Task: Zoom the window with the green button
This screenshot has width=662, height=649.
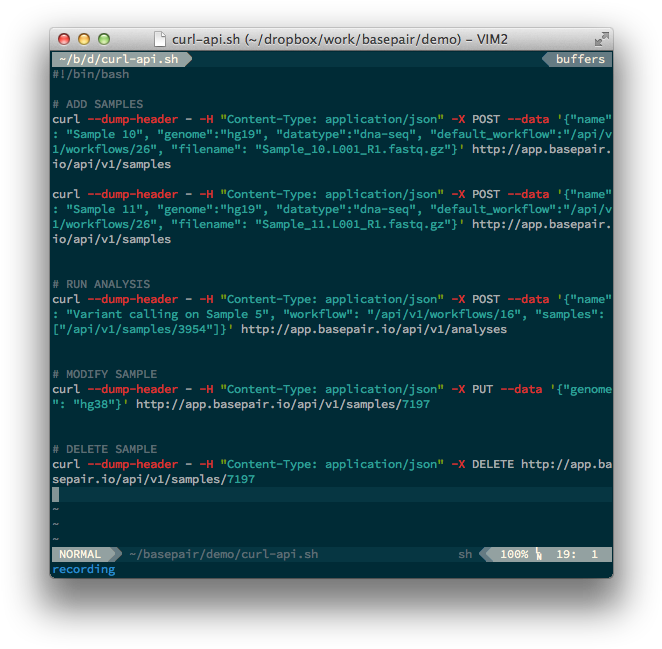Action: tap(104, 39)
